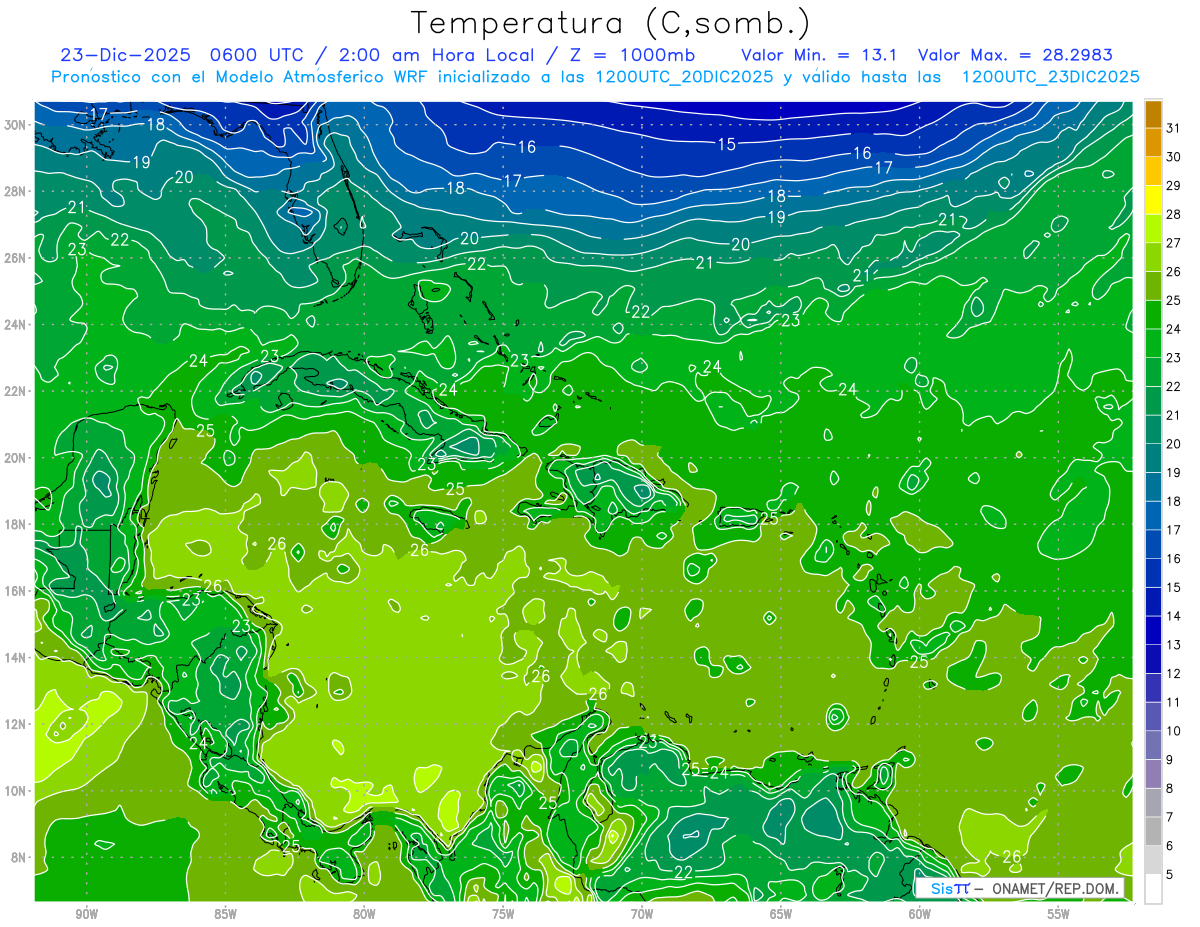1200x927 pixels.
Task: Click the legend value "20"
Action: (1174, 444)
